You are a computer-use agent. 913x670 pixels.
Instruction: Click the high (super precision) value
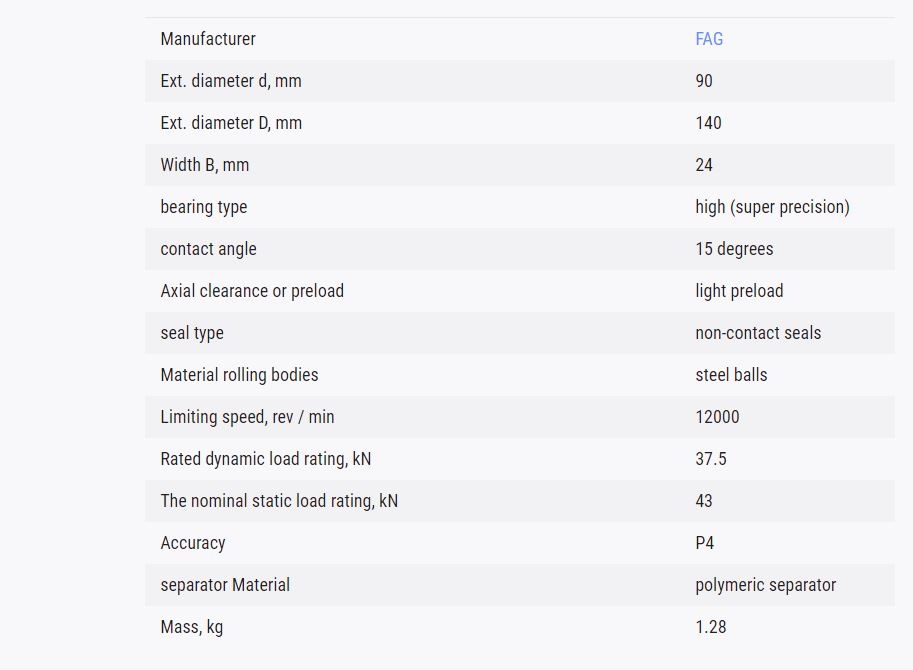[x=772, y=207]
